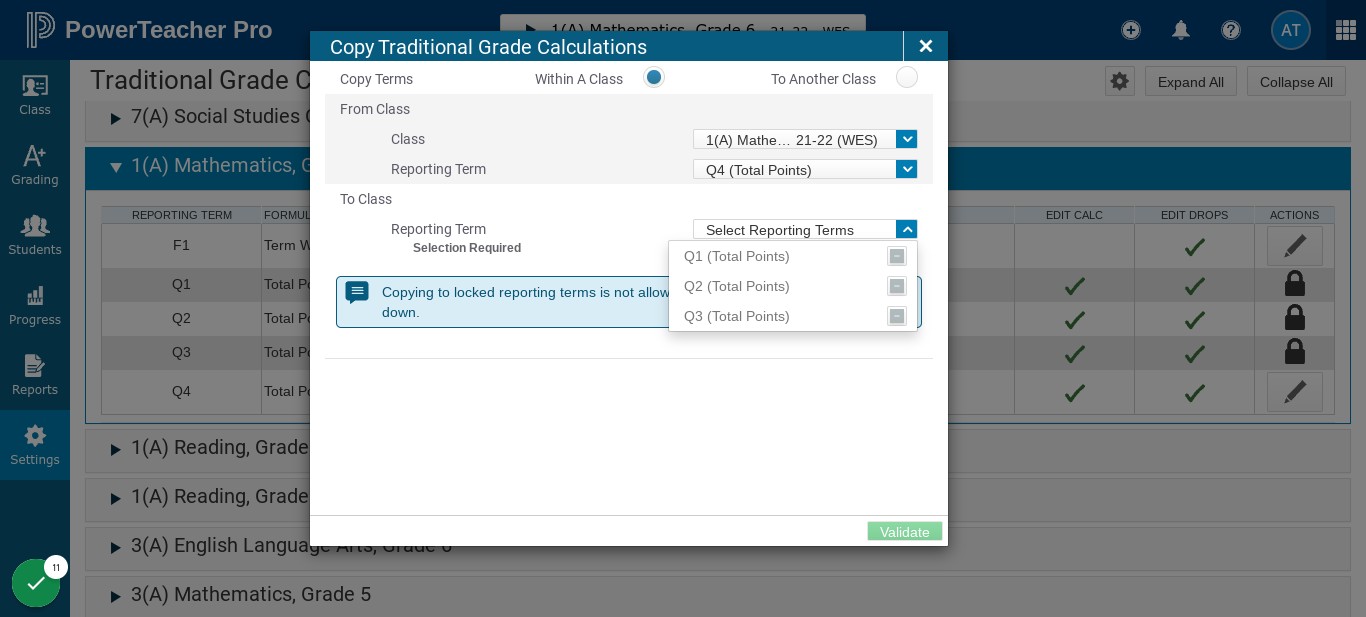
Task: Tick the Q2 (Total Points) checkbox
Action: [x=897, y=286]
